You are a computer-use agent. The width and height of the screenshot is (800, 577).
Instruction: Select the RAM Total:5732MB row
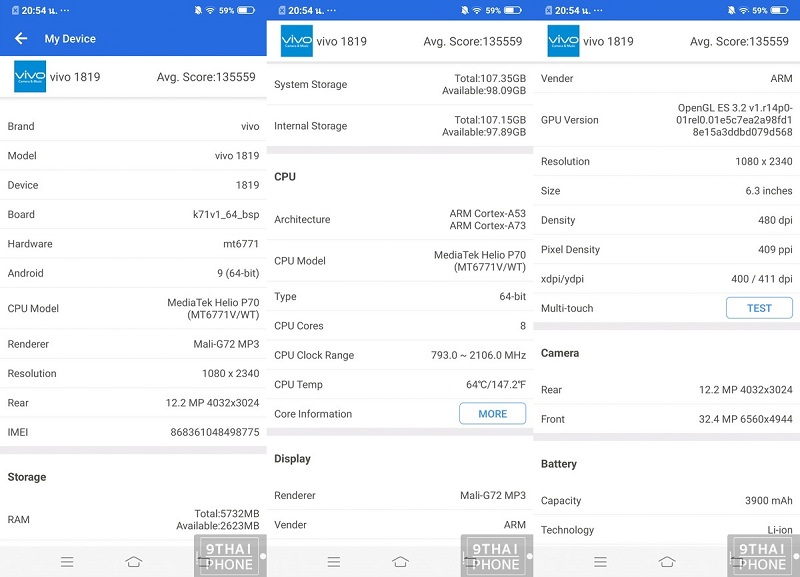(x=133, y=519)
